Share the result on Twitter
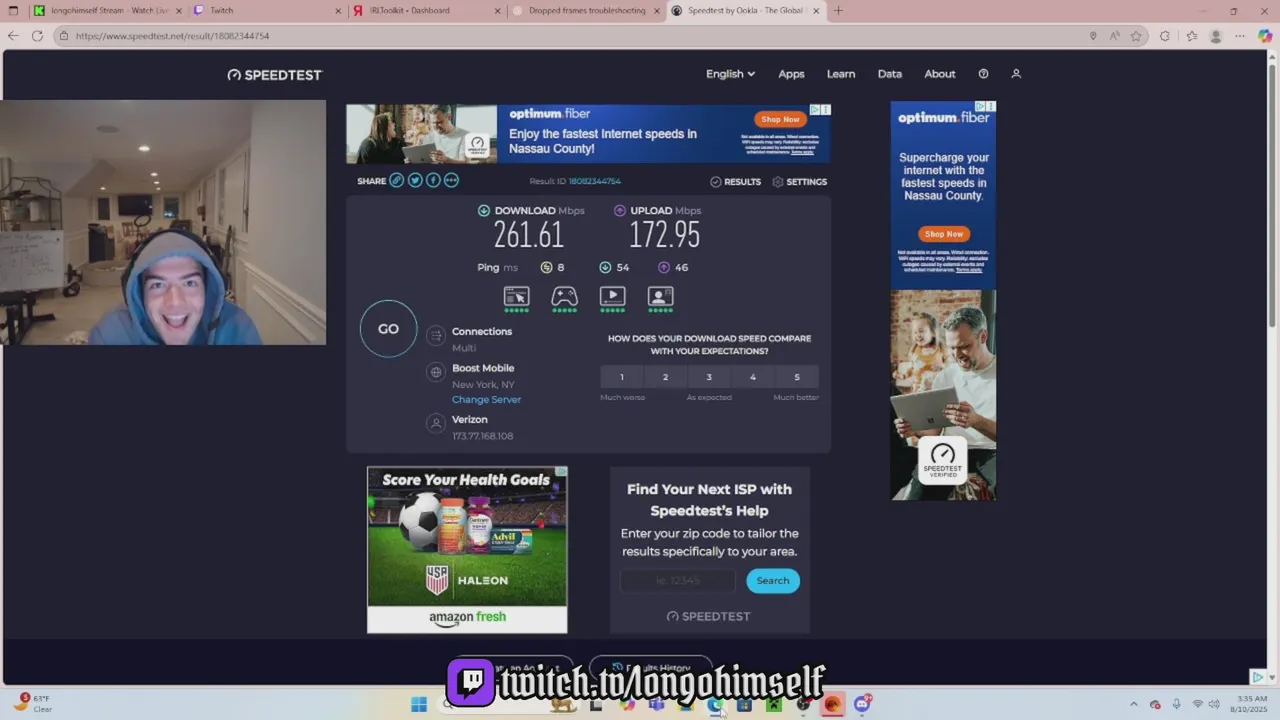 (x=415, y=181)
